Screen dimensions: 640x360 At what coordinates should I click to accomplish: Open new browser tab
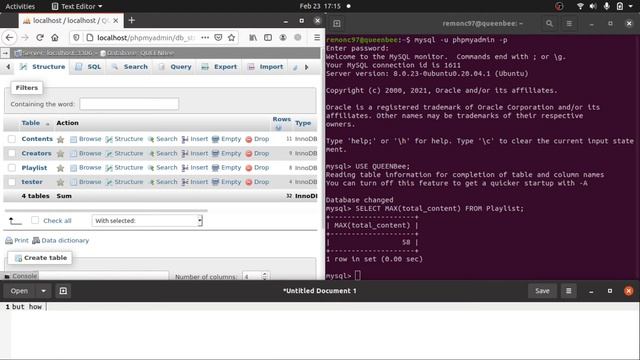click(131, 20)
